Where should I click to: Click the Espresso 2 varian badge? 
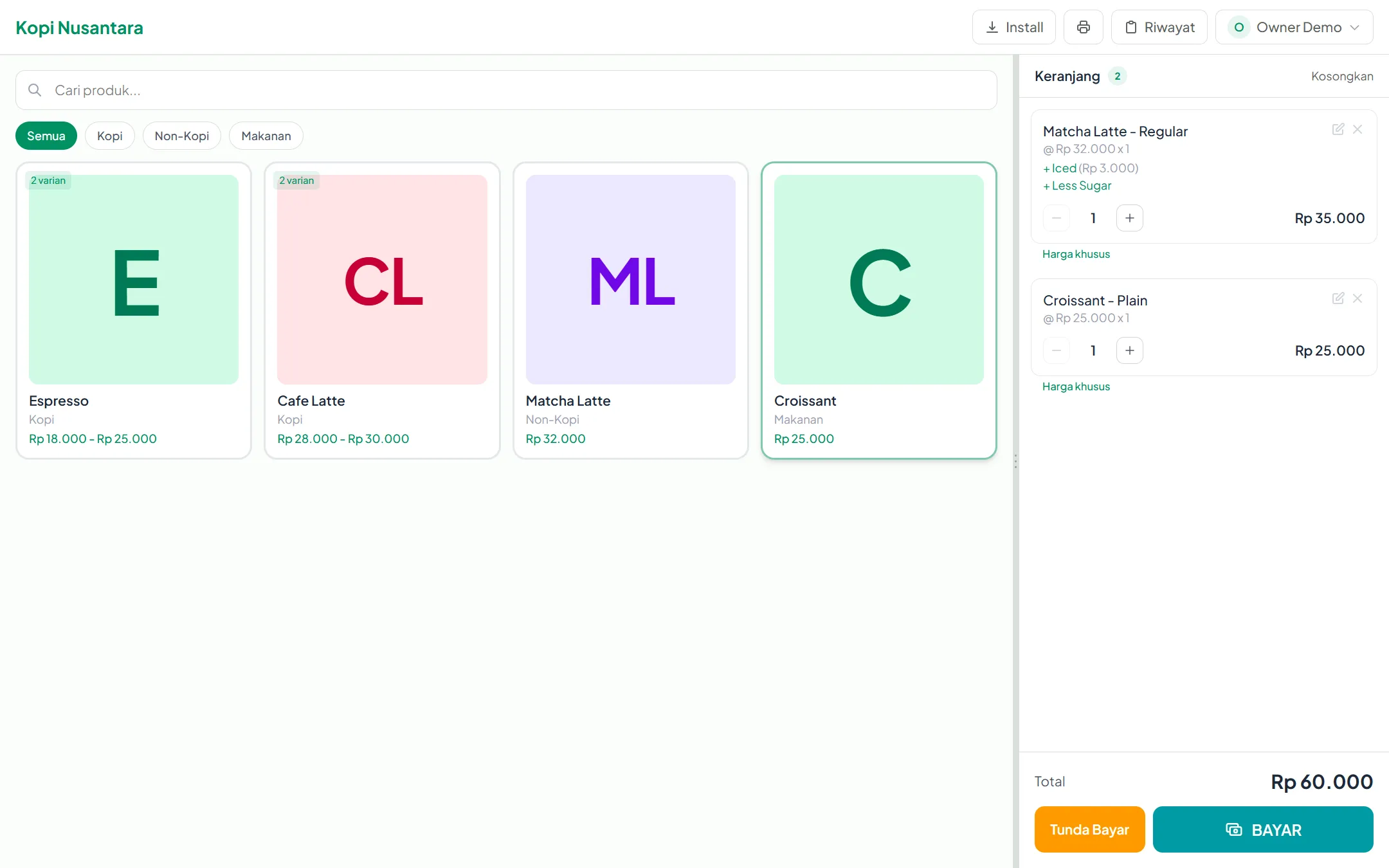click(x=48, y=181)
